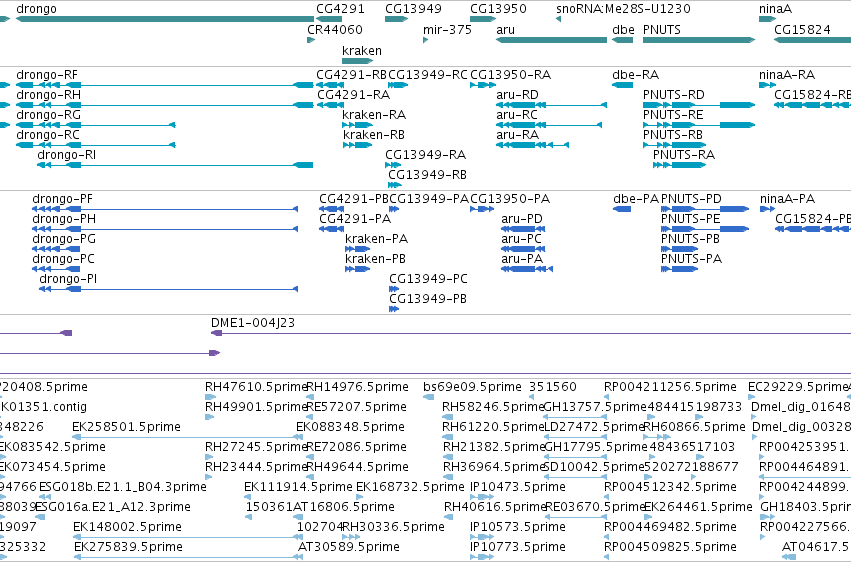
Task: Select CG4291-RA transcript
Action: [330, 105]
